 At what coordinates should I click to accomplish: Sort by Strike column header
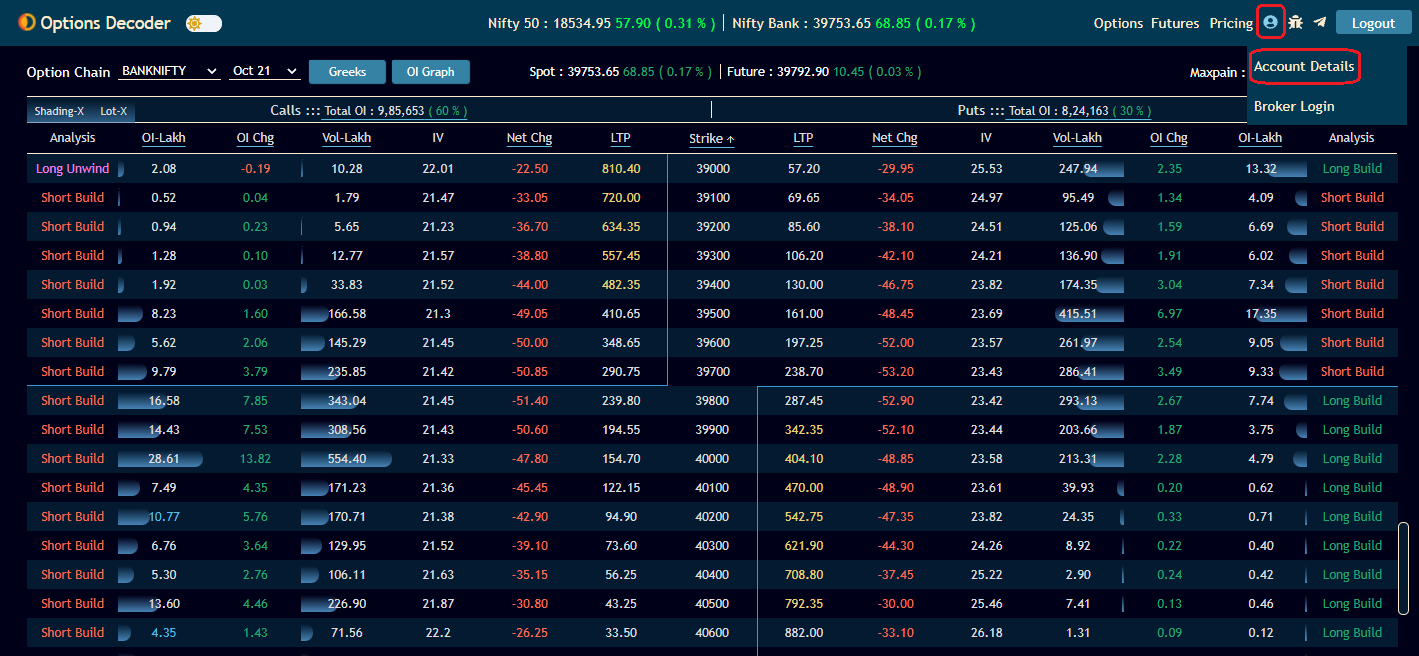click(711, 139)
